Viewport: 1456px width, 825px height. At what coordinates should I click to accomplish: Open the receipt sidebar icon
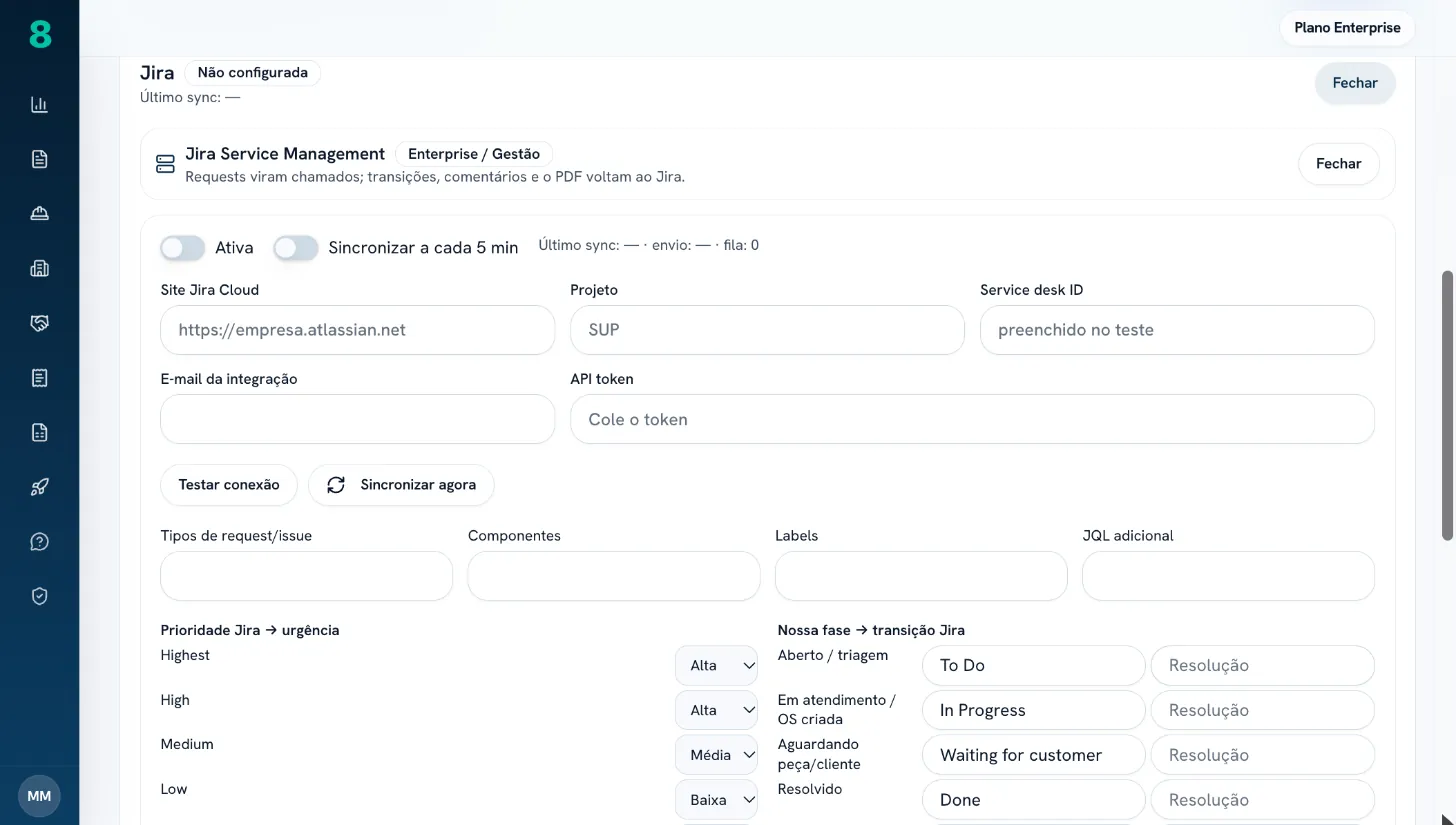coord(39,378)
